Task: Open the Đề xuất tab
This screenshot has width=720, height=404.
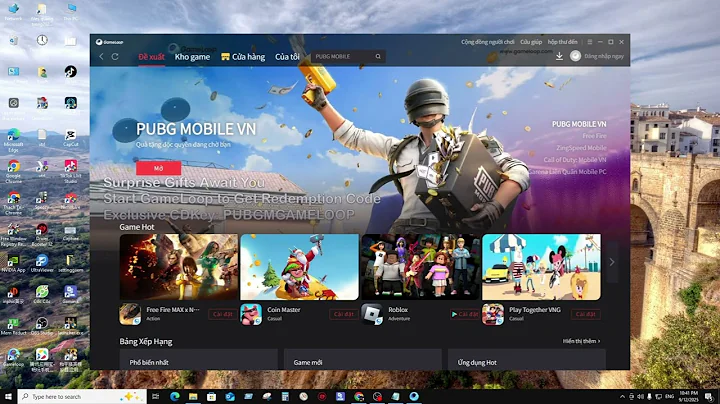Action: click(152, 57)
